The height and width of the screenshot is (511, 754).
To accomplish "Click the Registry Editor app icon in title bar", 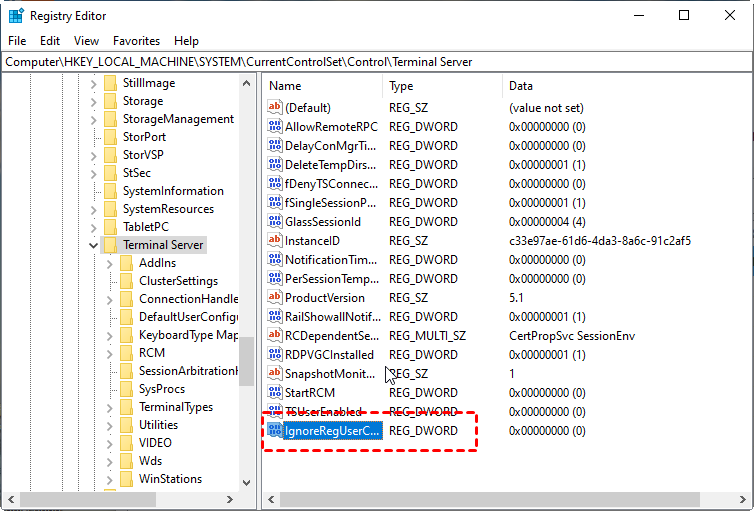I will point(15,15).
